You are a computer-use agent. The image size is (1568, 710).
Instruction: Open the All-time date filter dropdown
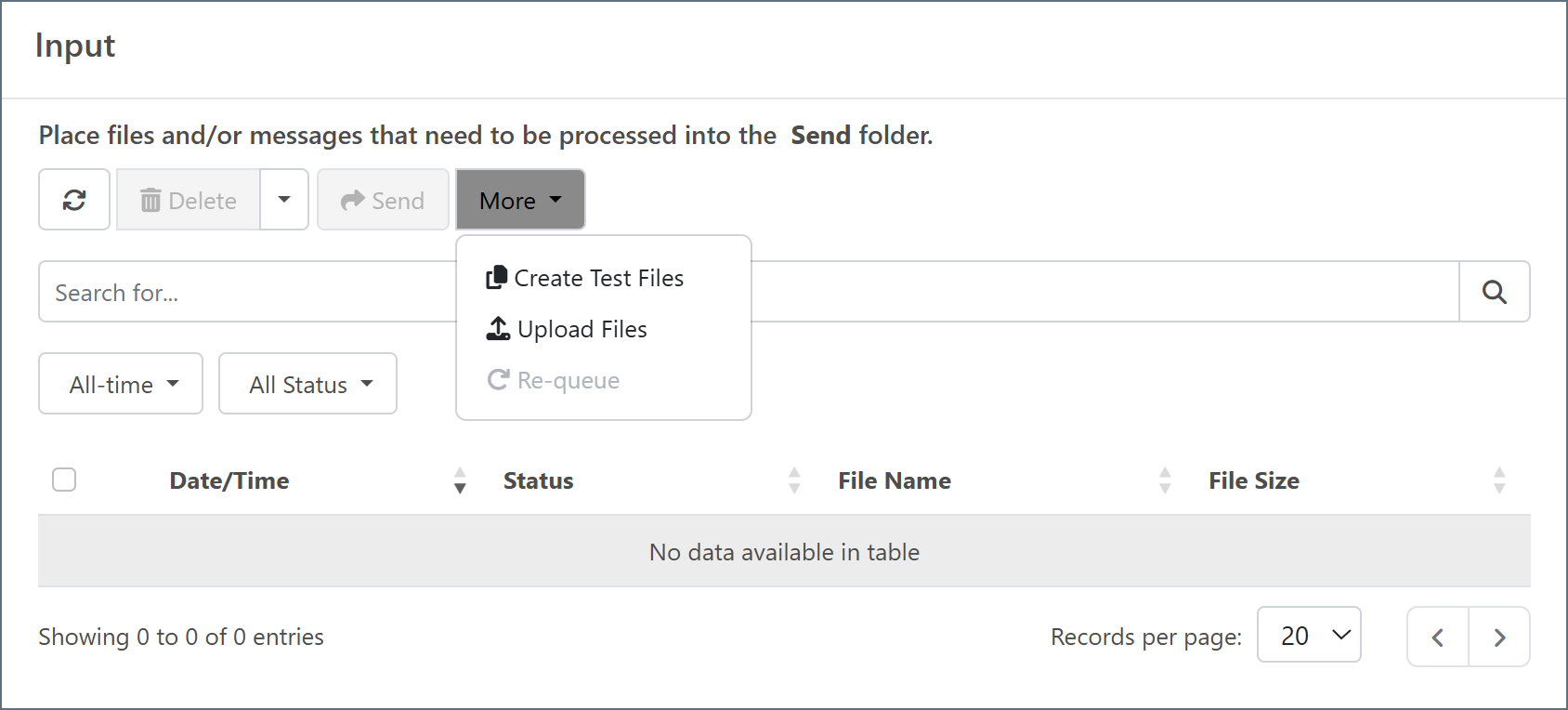pos(121,384)
